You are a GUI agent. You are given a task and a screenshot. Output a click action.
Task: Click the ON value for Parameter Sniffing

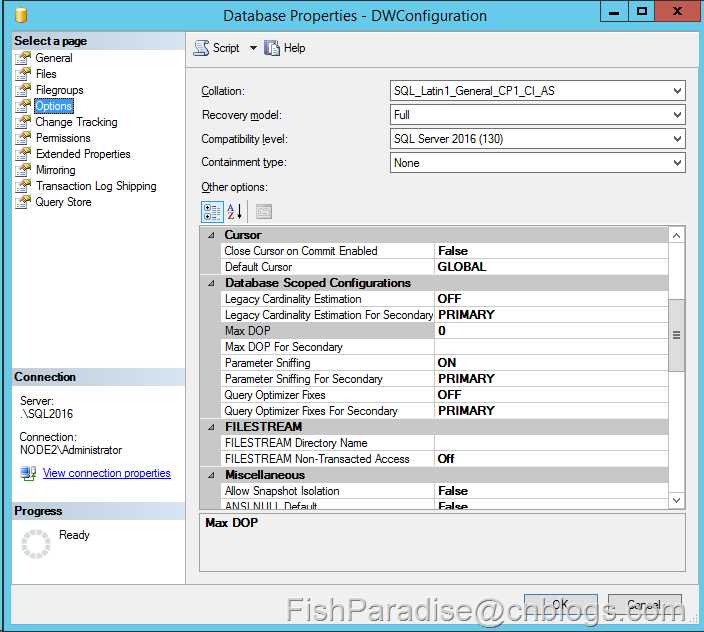[447, 363]
